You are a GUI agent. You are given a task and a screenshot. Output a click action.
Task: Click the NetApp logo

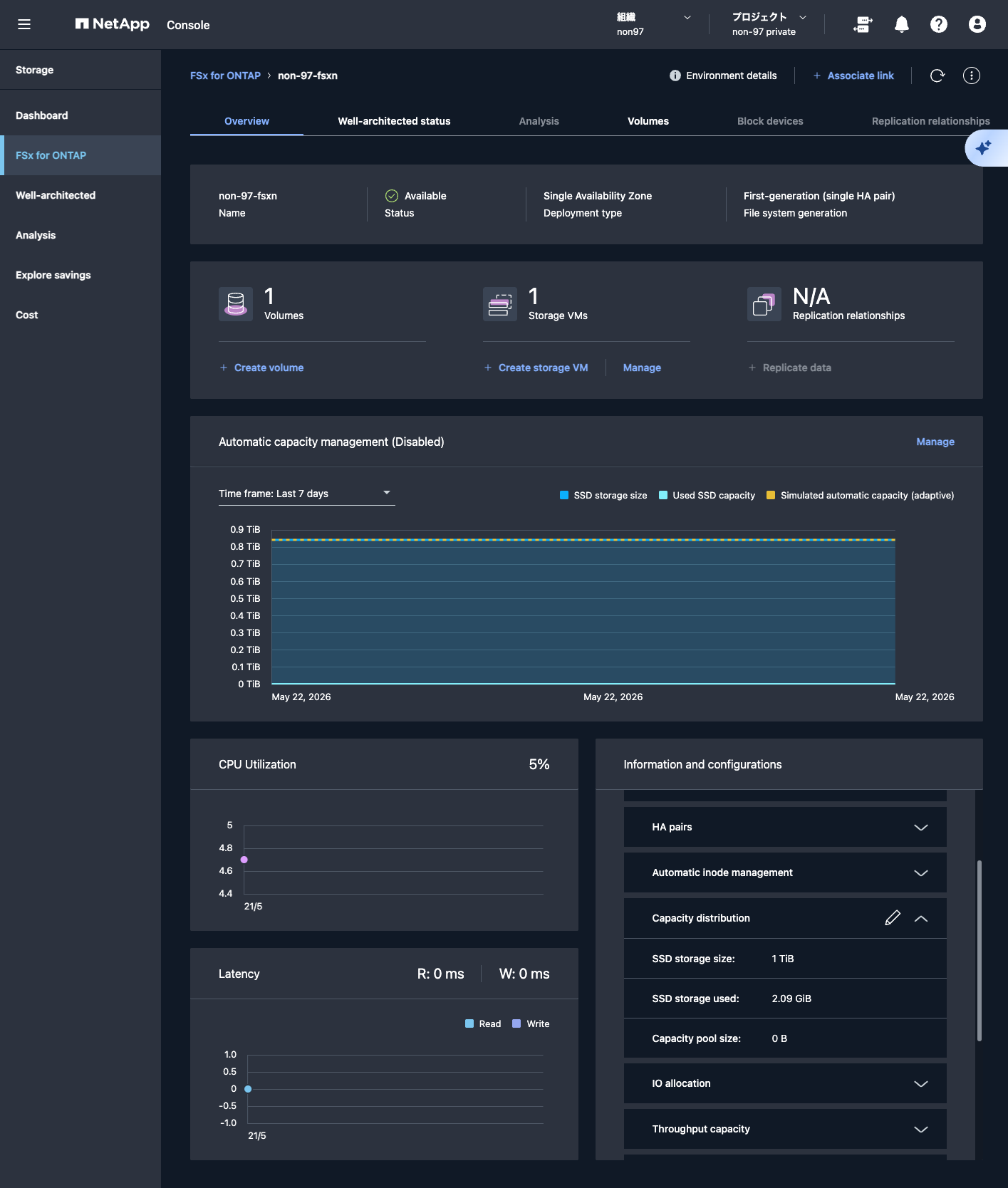coord(113,24)
